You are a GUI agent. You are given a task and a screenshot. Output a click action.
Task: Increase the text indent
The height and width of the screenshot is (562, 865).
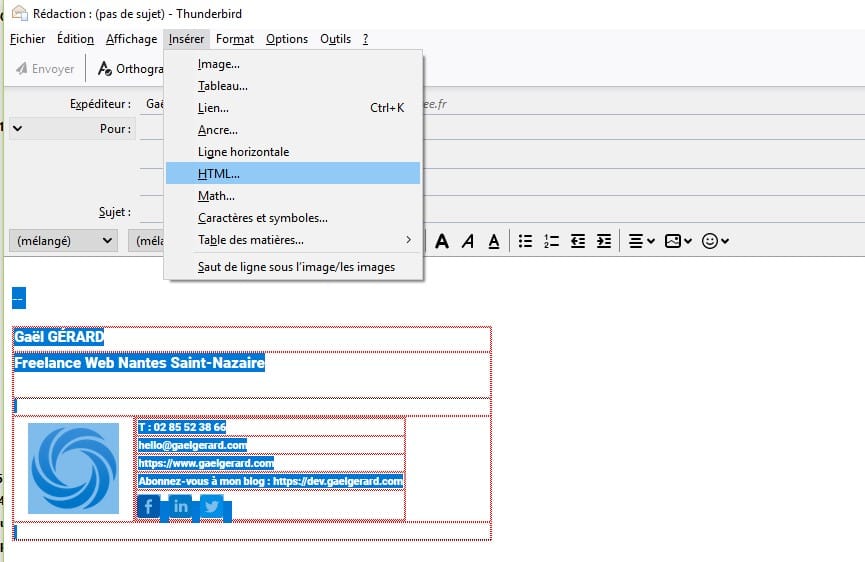coord(603,241)
